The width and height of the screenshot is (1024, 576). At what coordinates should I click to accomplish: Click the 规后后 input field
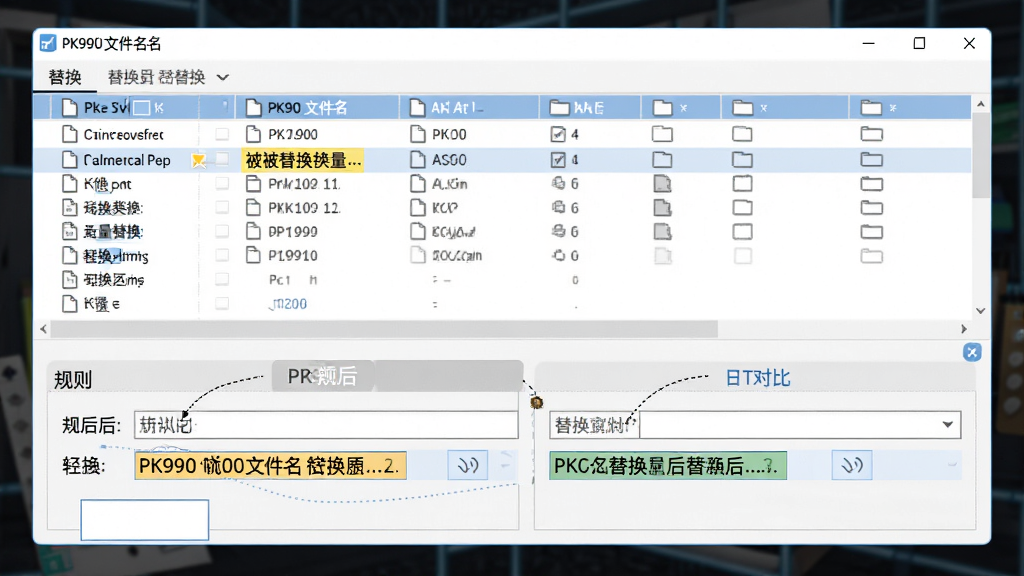point(326,425)
